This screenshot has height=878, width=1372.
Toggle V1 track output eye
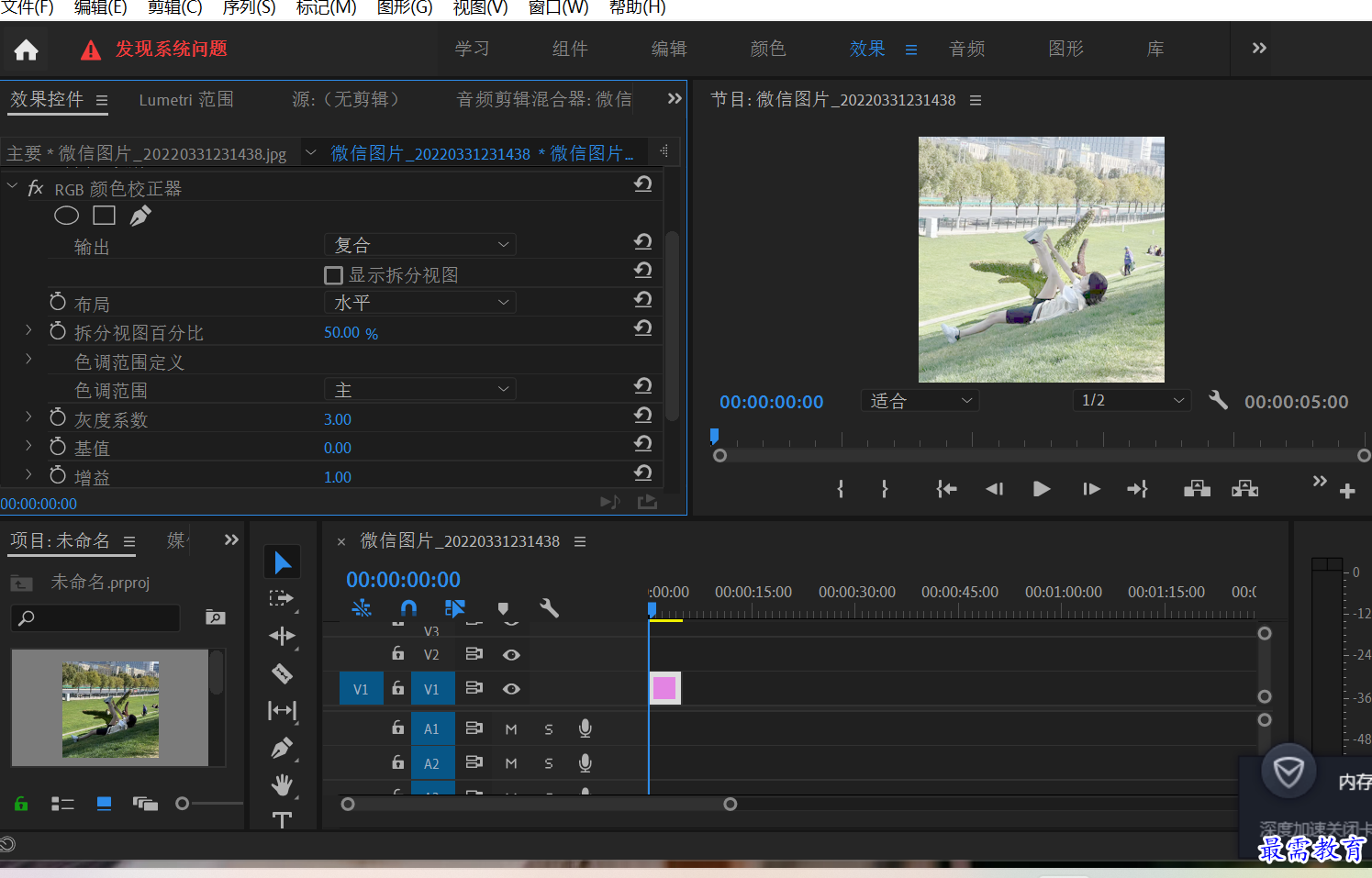tap(512, 689)
